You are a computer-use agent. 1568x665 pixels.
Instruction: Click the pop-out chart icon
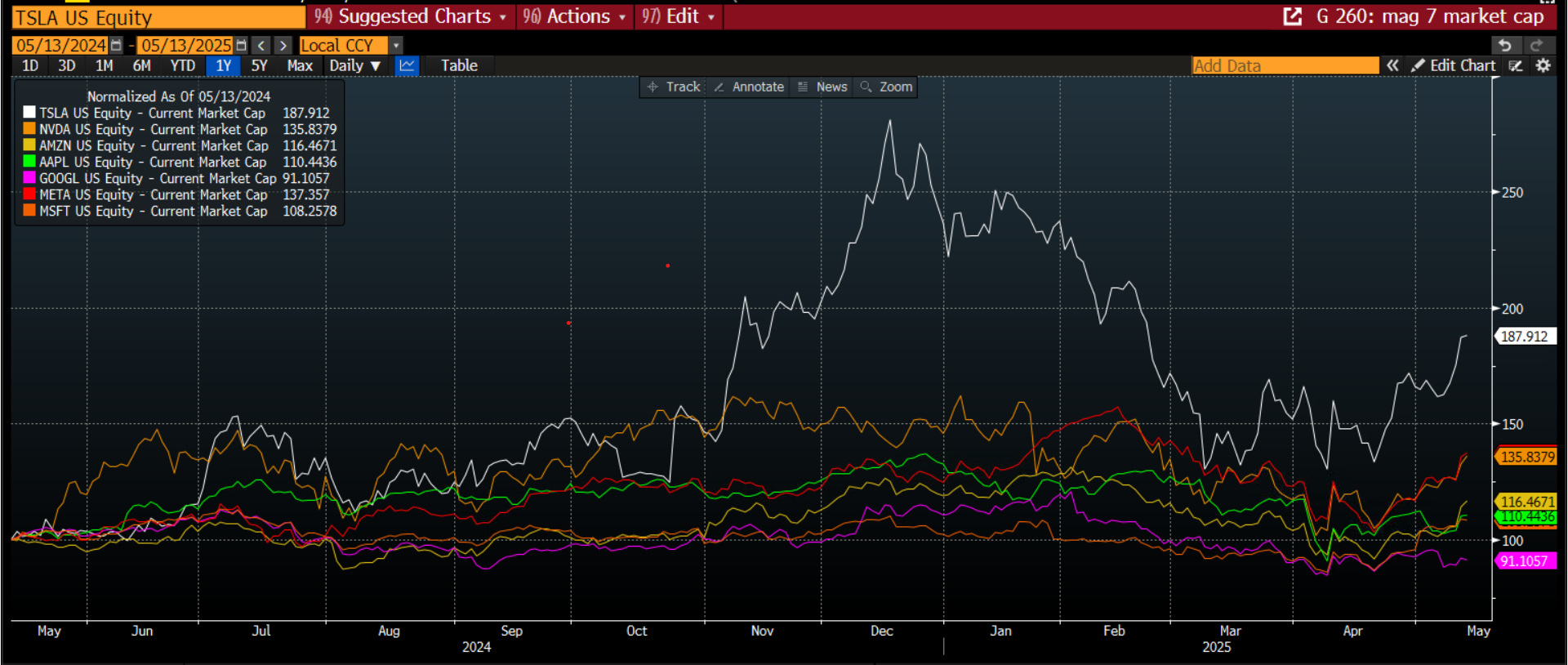click(x=1292, y=16)
